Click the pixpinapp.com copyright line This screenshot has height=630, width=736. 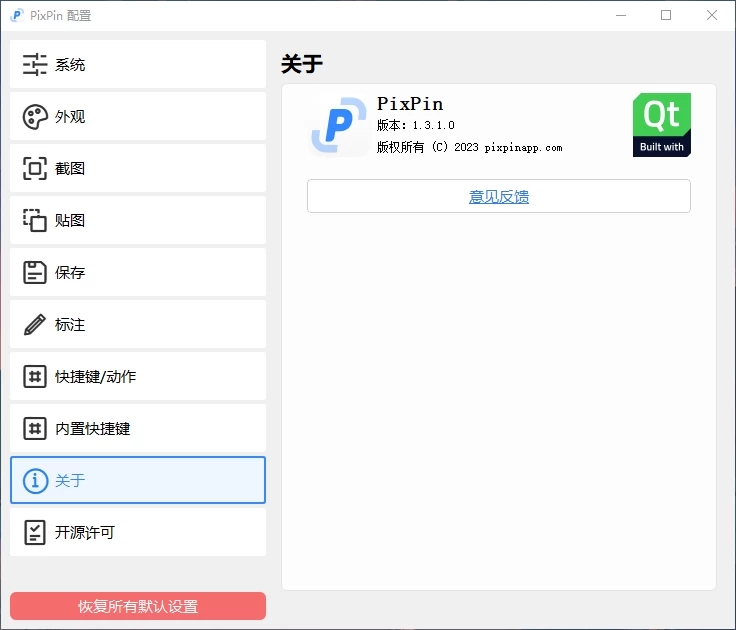tap(469, 147)
